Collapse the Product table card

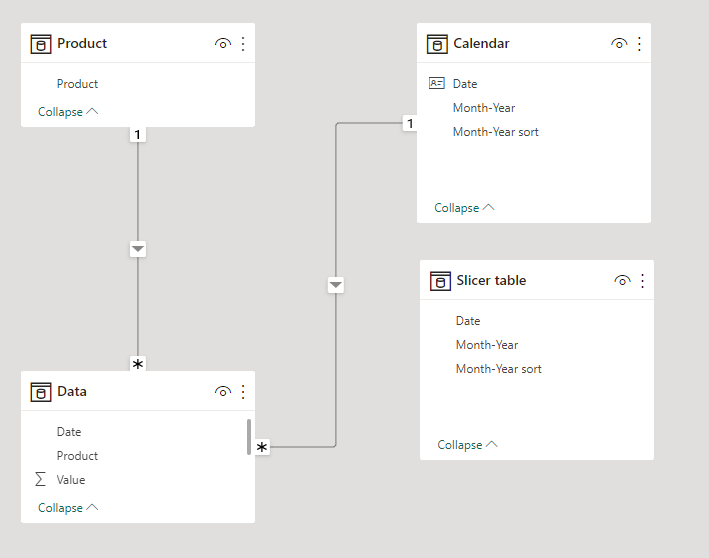click(68, 112)
